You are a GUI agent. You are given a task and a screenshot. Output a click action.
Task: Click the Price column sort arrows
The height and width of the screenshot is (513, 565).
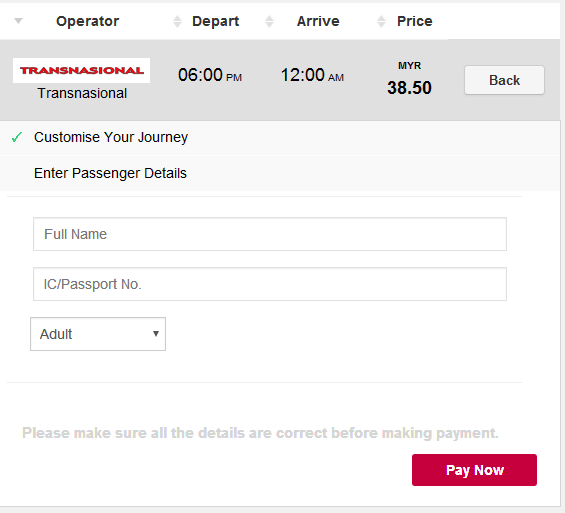(382, 22)
